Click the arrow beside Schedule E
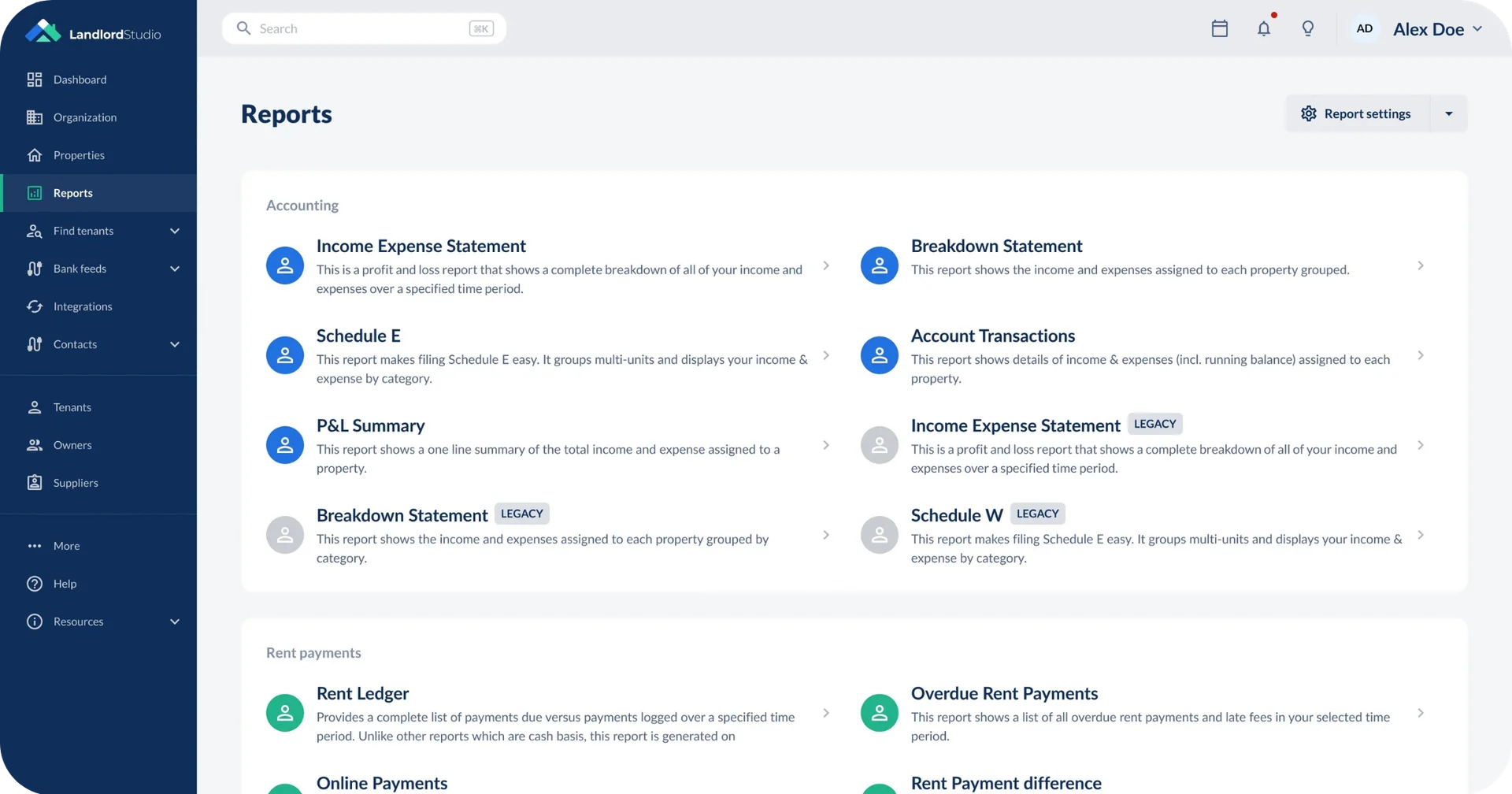The width and height of the screenshot is (1512, 794). point(826,355)
